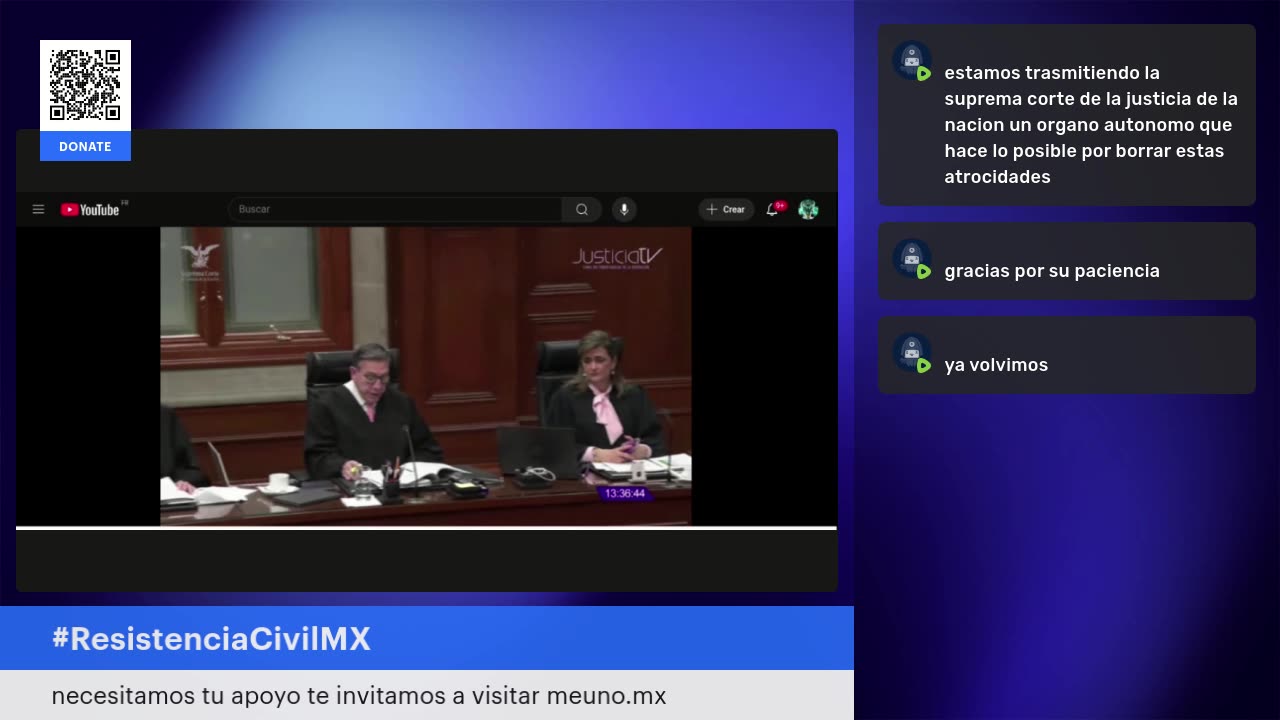Select the 'ya volvimos' chat message
Viewport: 1280px width, 720px height.
[1067, 355]
